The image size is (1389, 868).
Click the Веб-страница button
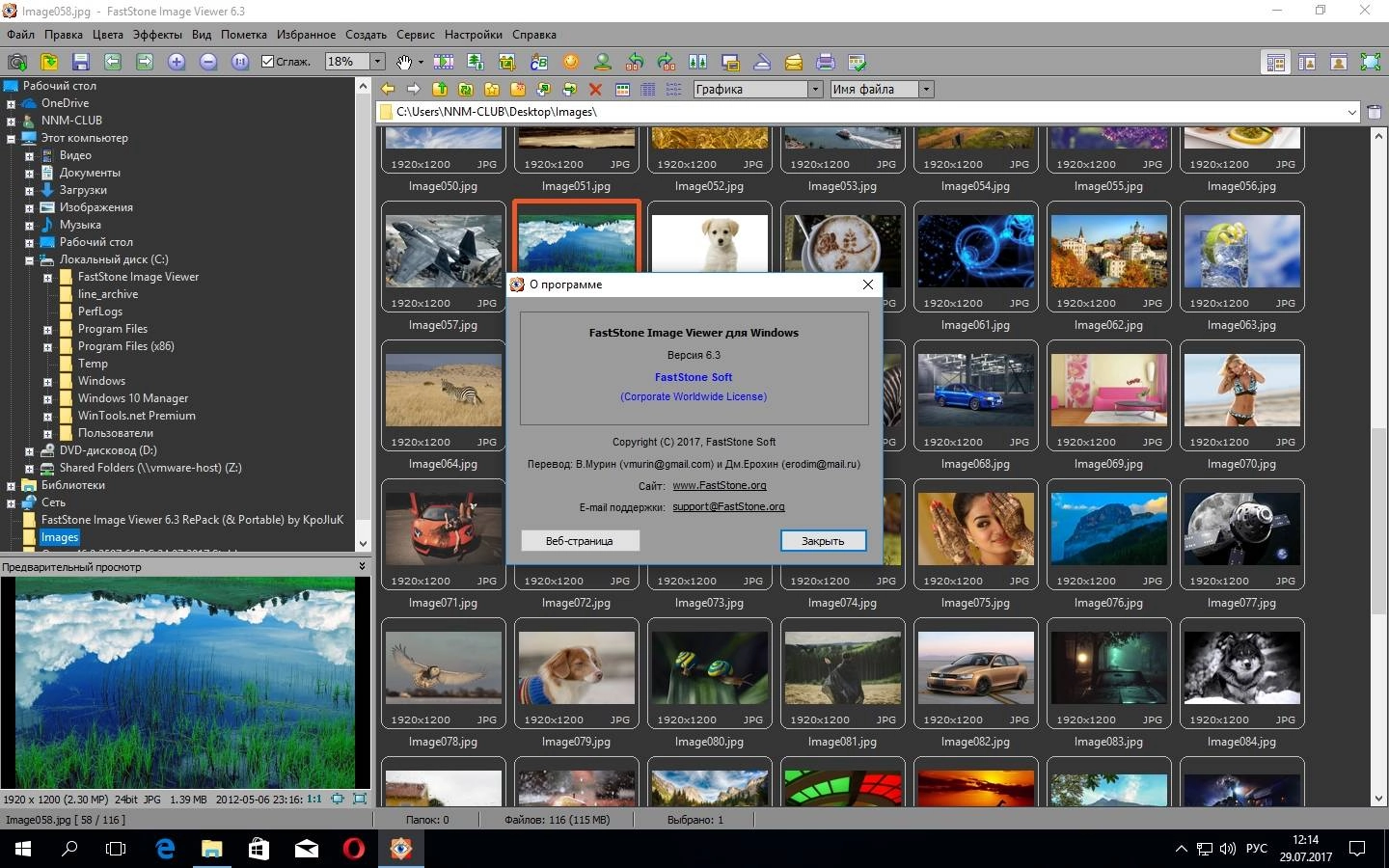click(579, 541)
